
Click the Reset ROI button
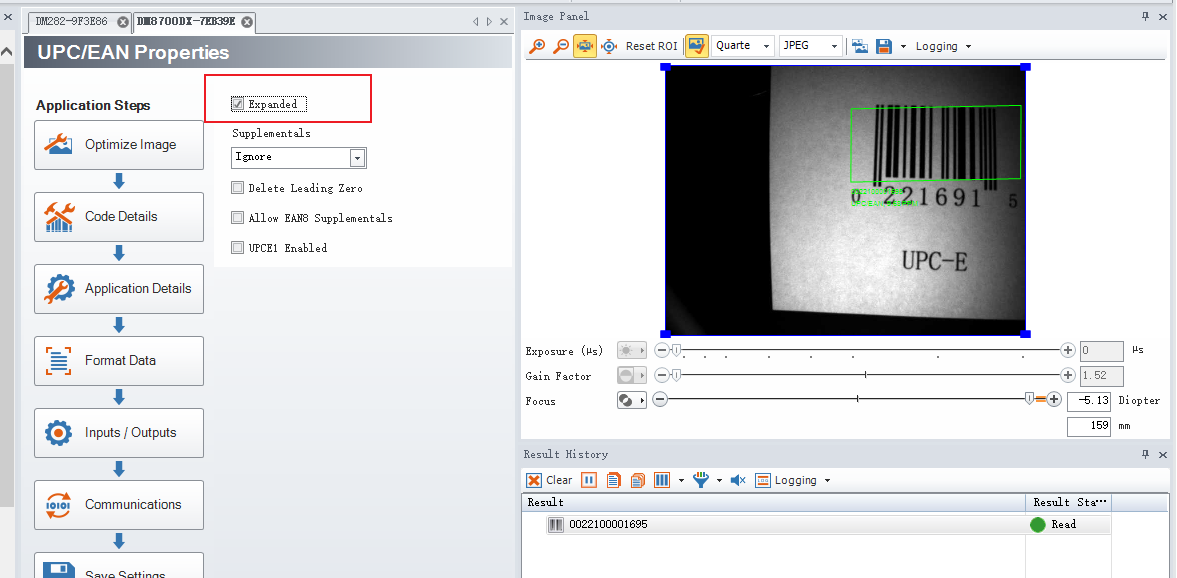pos(651,46)
